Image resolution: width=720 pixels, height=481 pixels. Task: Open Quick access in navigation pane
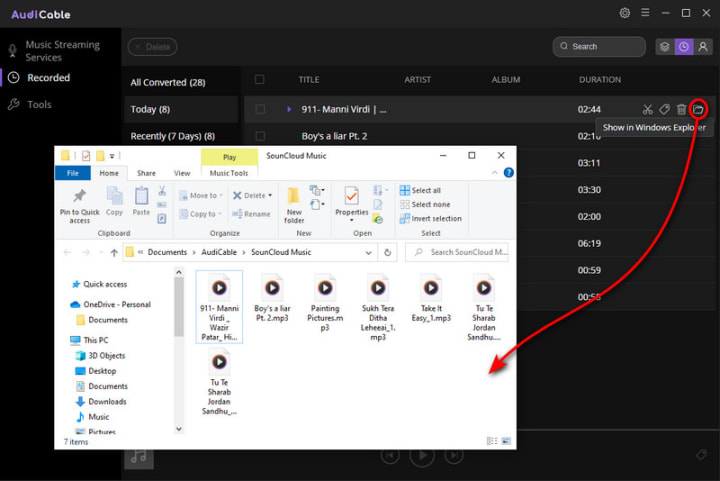[99, 284]
